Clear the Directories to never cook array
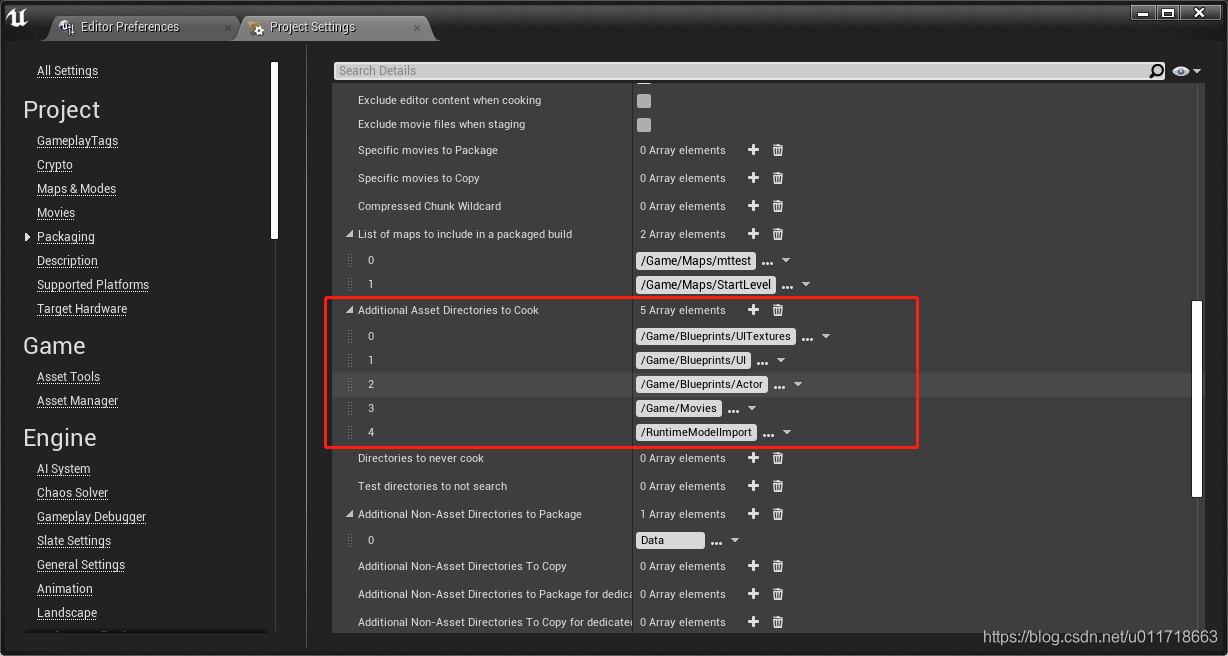 click(778, 458)
